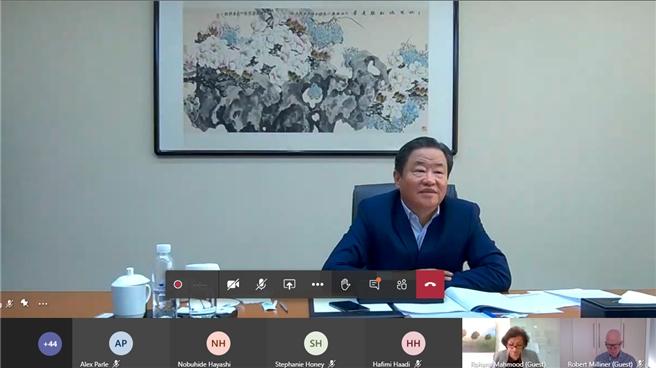The height and width of the screenshot is (368, 656).
Task: Select Alex Parle's participant tile
Action: point(121,343)
